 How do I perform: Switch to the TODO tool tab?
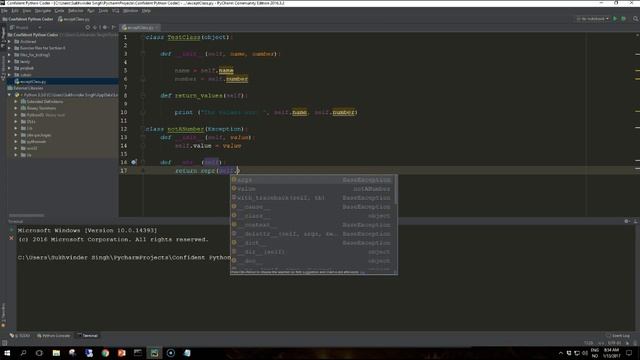[20, 336]
